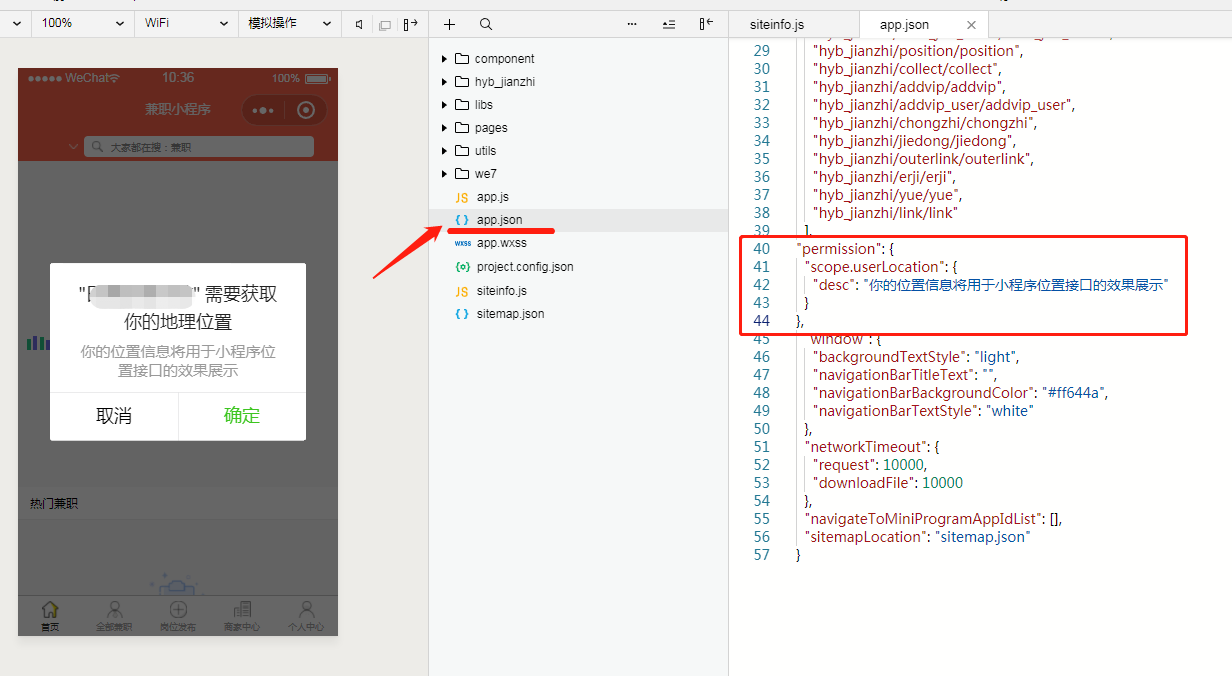Click the simulator dock-right arrow icon
The image size is (1232, 676).
coord(410,24)
